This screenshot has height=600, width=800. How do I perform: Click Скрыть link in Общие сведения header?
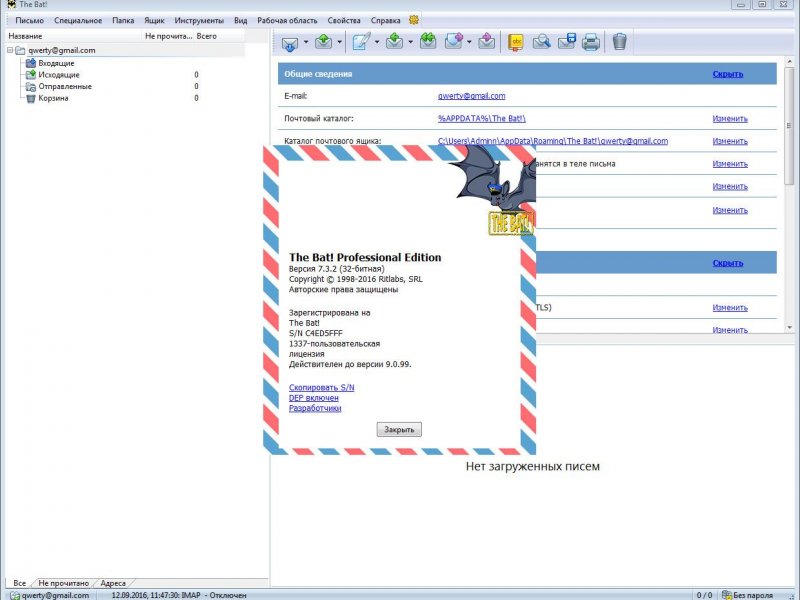click(728, 74)
